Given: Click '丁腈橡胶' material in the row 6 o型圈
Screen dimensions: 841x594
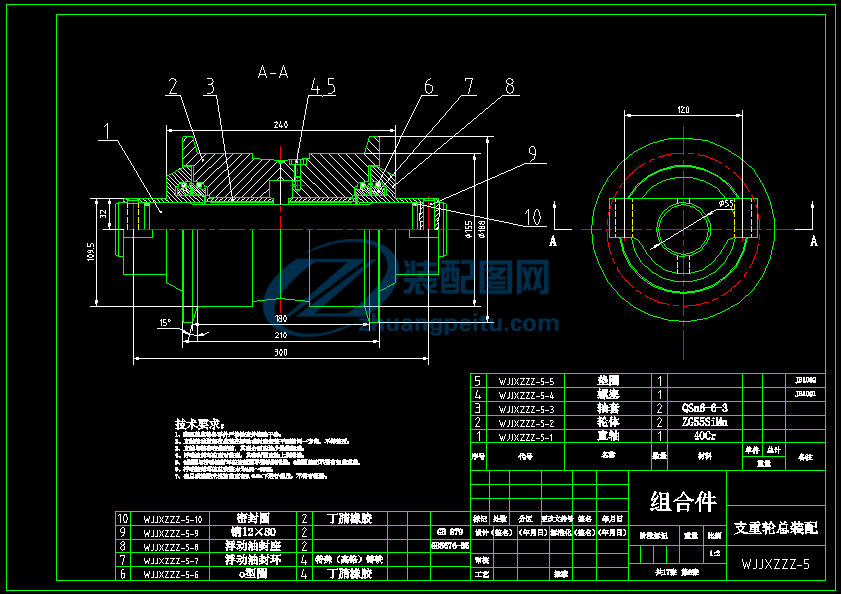Looking at the screenshot, I should [x=350, y=574].
